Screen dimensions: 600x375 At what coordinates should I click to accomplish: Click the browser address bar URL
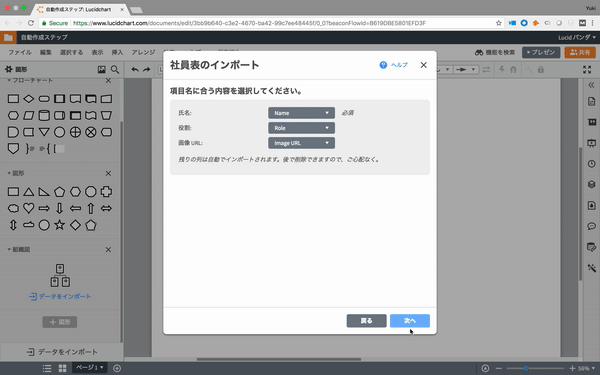coord(249,23)
